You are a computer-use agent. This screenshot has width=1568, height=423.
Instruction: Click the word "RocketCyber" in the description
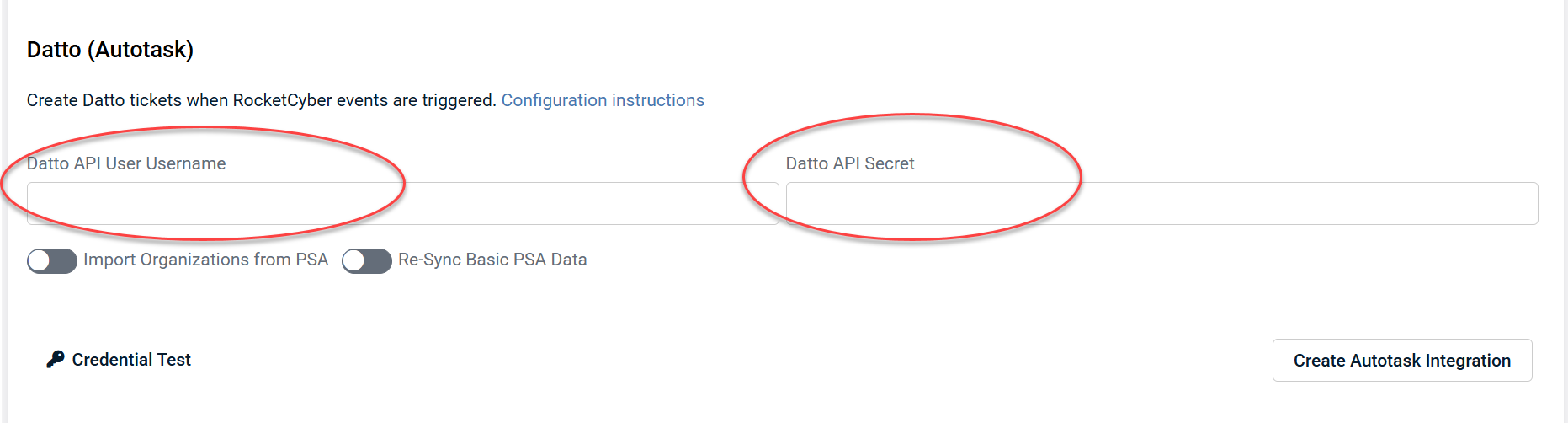click(x=282, y=100)
